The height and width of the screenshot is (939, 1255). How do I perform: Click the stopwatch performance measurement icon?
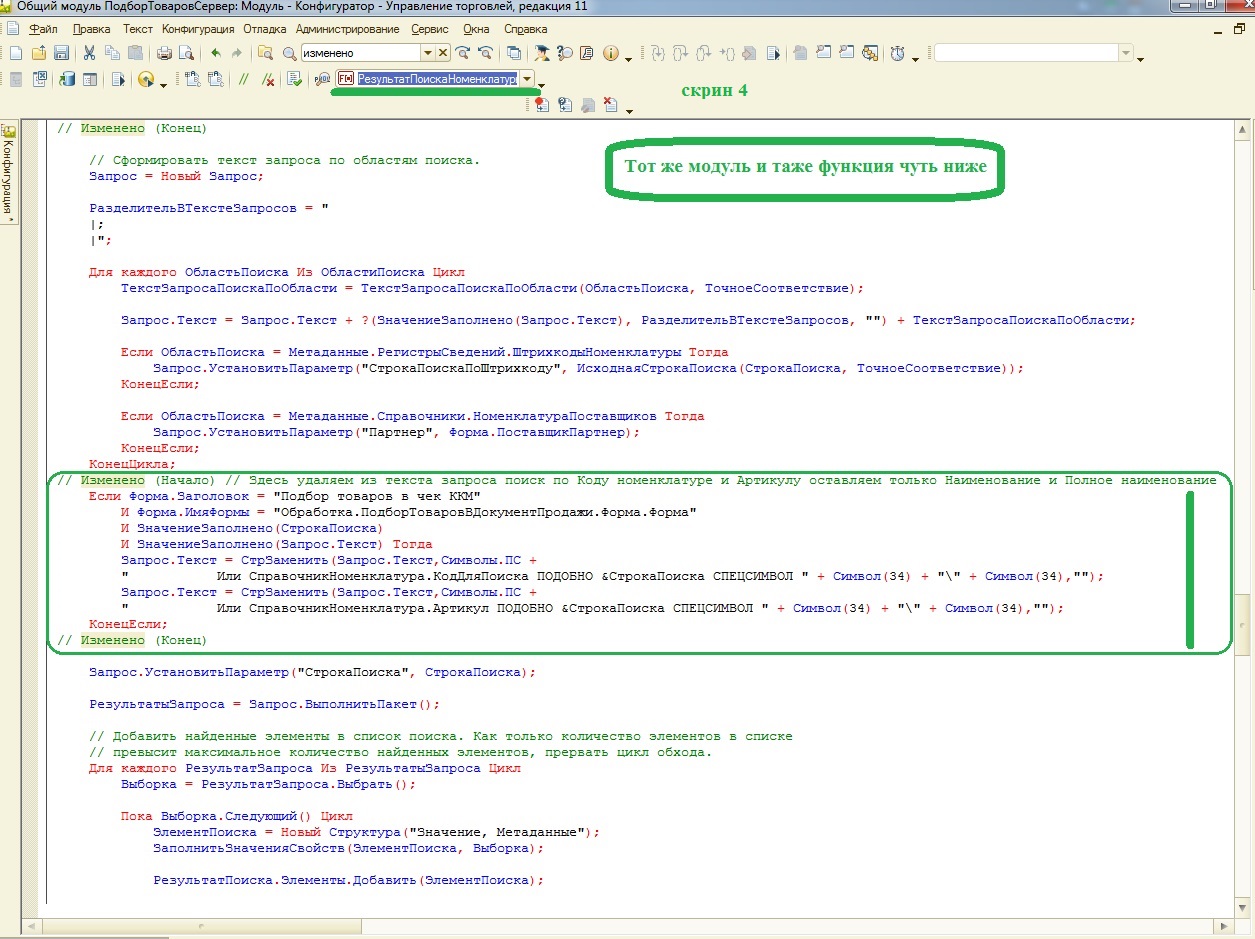coord(898,53)
